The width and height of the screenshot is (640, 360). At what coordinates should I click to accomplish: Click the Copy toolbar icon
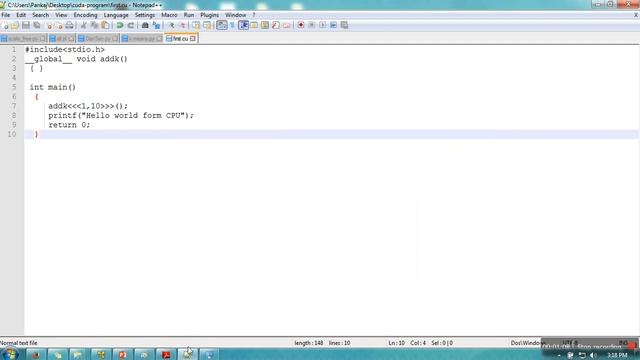click(94, 25)
